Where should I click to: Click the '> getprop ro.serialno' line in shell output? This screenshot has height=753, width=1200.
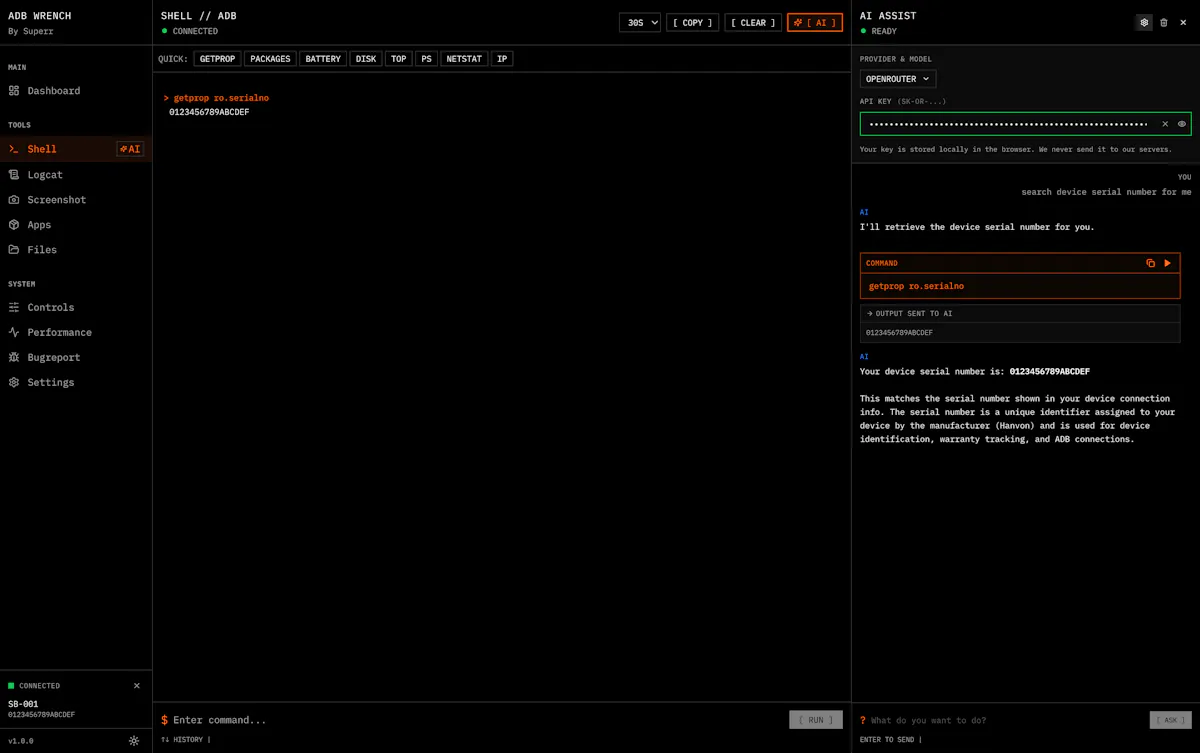pyautogui.click(x=216, y=98)
